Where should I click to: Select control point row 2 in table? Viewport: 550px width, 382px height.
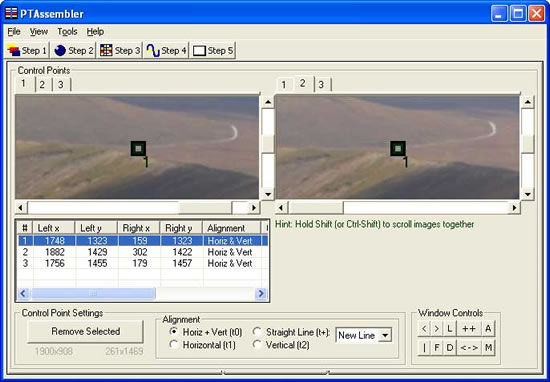pyautogui.click(x=143, y=252)
